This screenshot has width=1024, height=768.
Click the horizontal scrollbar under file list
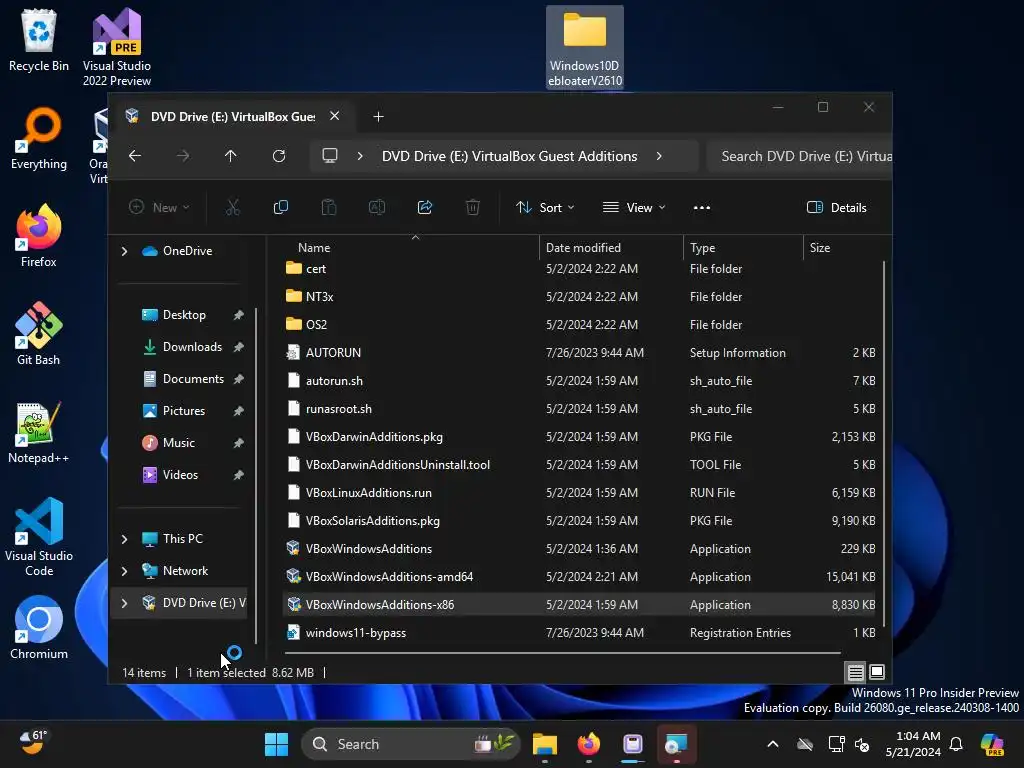(x=562, y=652)
